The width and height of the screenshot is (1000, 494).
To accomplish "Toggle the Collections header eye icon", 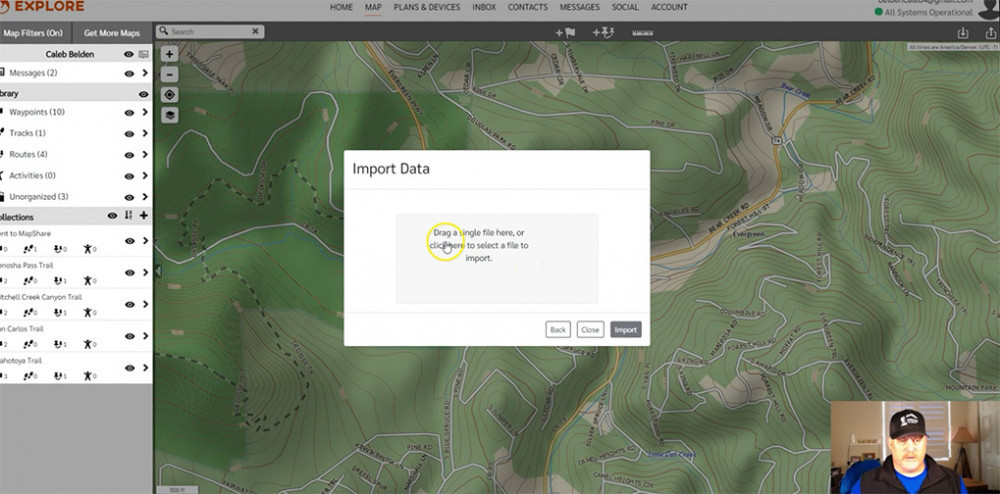I will pos(112,215).
